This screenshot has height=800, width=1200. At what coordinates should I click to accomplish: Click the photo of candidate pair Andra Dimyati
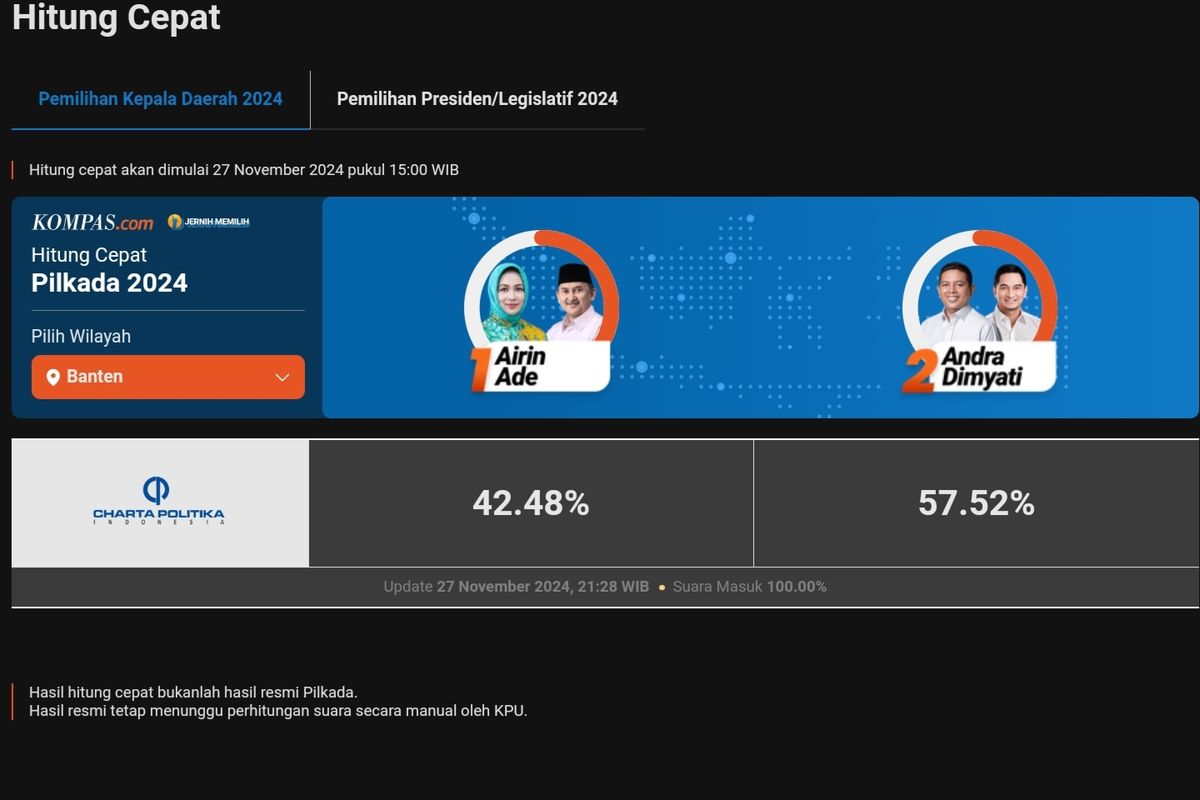tap(980, 300)
